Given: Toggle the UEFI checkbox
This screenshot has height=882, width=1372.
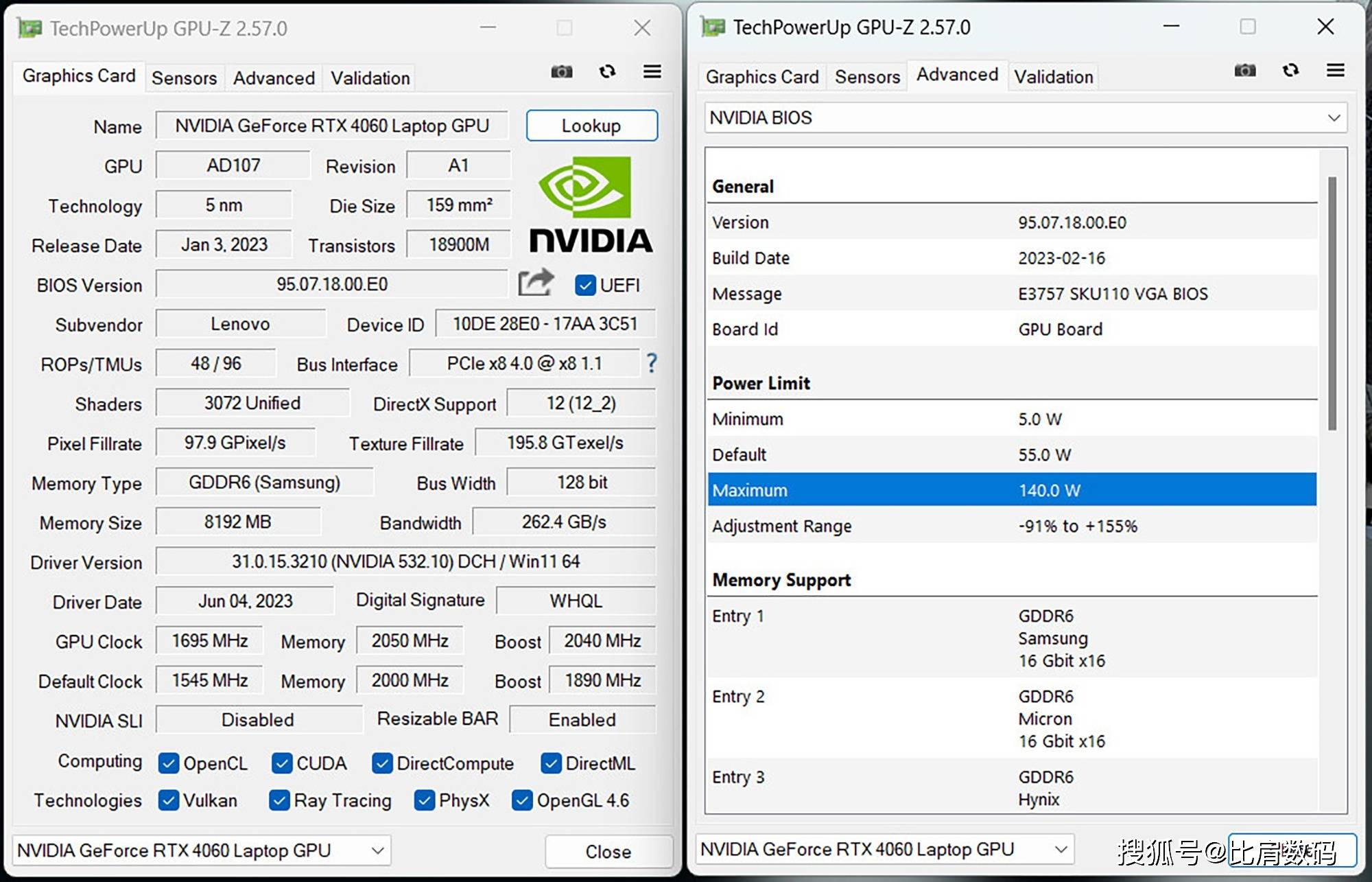Looking at the screenshot, I should [x=585, y=285].
